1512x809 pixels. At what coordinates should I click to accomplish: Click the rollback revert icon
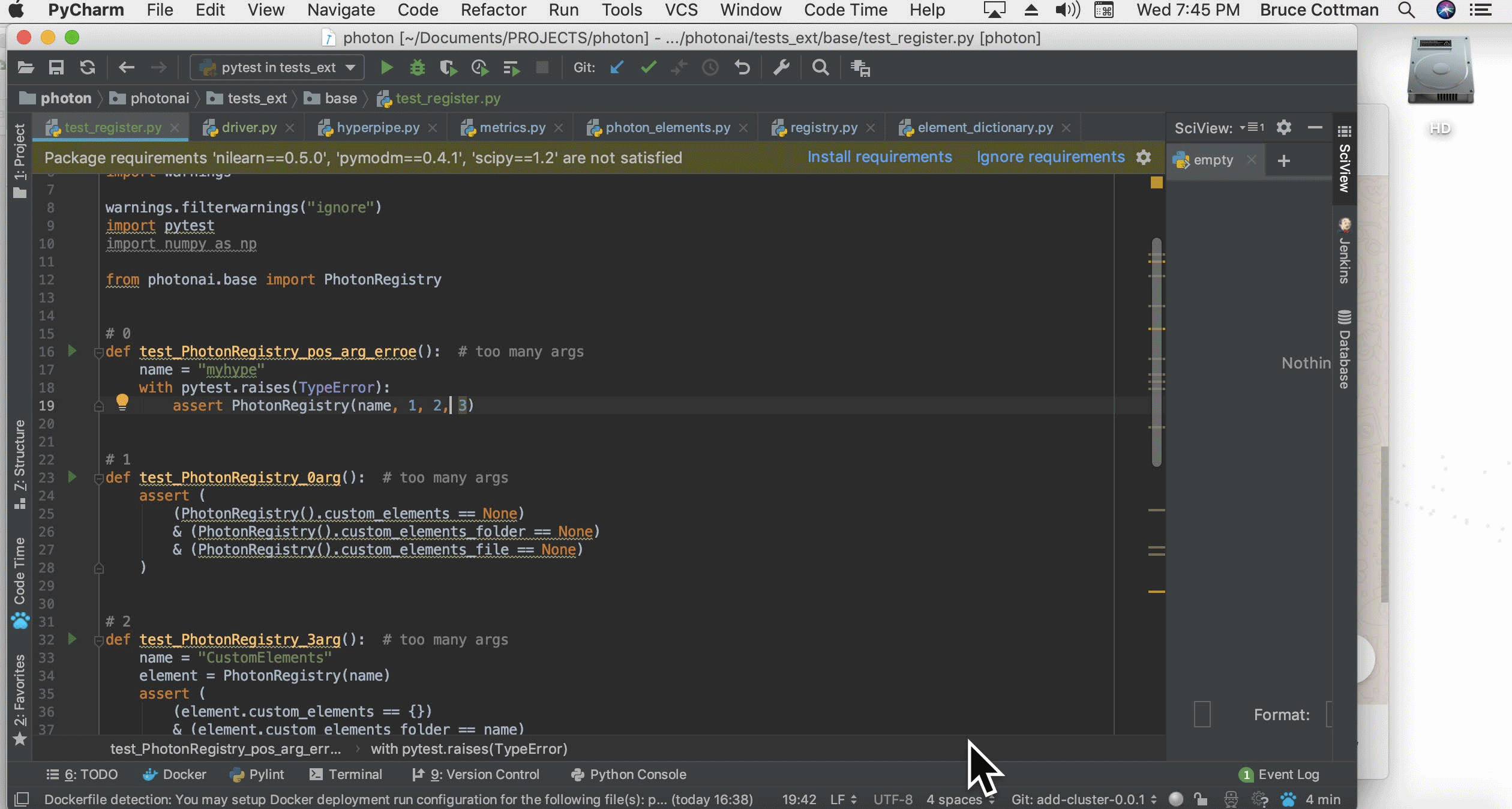[x=742, y=68]
